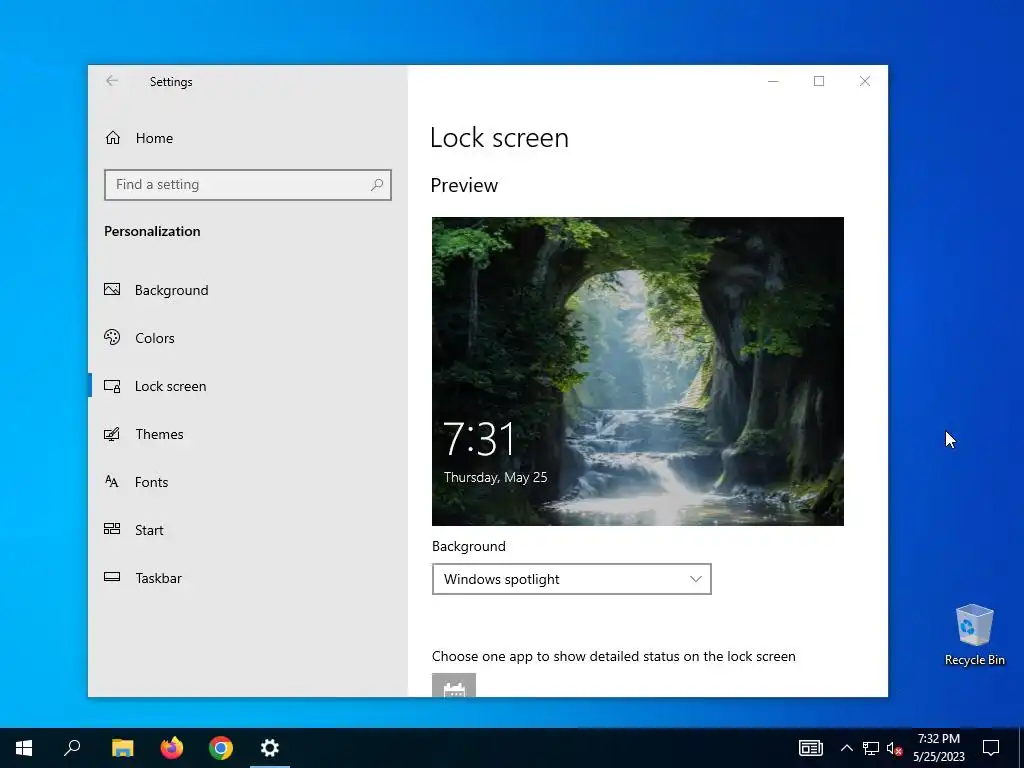Click the Lock screen page title
Image resolution: width=1024 pixels, height=768 pixels.
point(500,138)
